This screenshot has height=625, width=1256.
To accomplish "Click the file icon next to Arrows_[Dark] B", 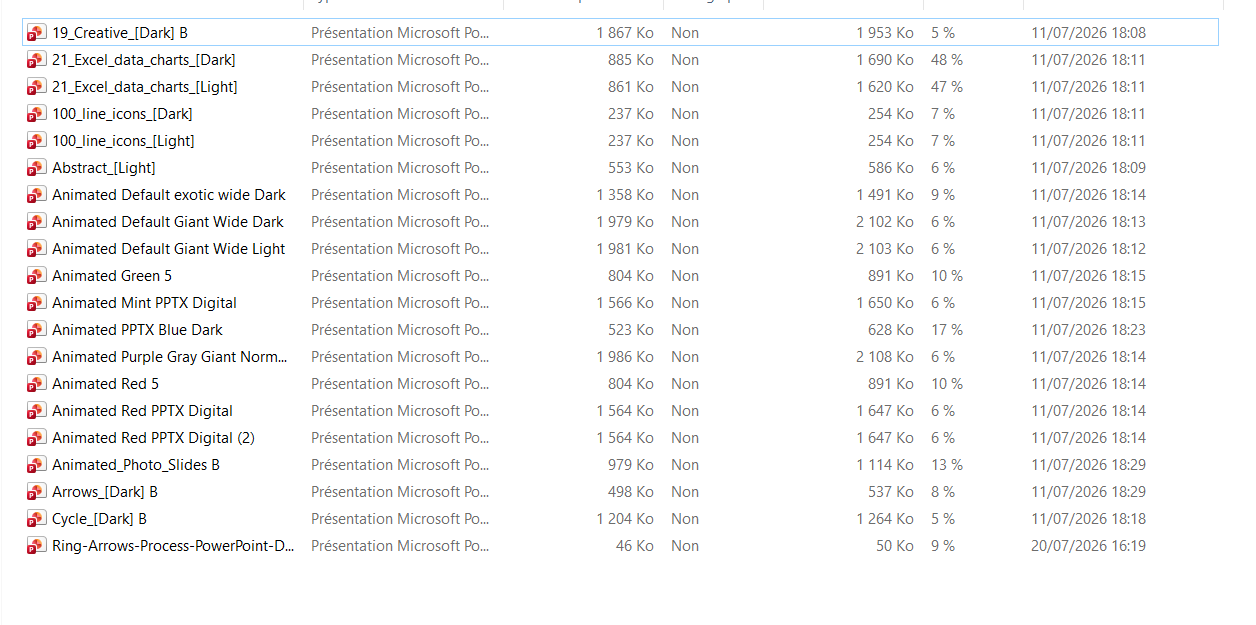I will 37,492.
